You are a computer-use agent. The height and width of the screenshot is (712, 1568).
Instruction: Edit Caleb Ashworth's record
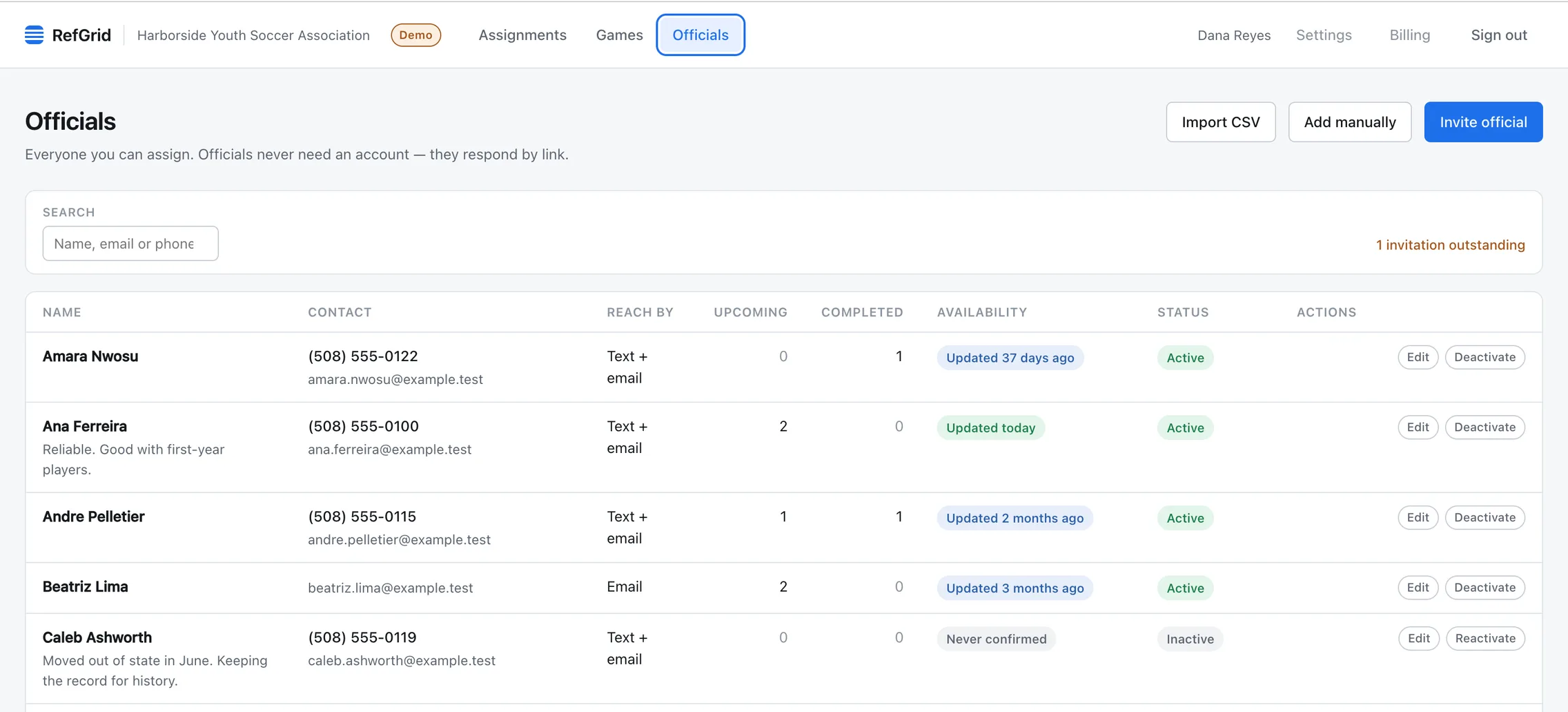point(1418,638)
